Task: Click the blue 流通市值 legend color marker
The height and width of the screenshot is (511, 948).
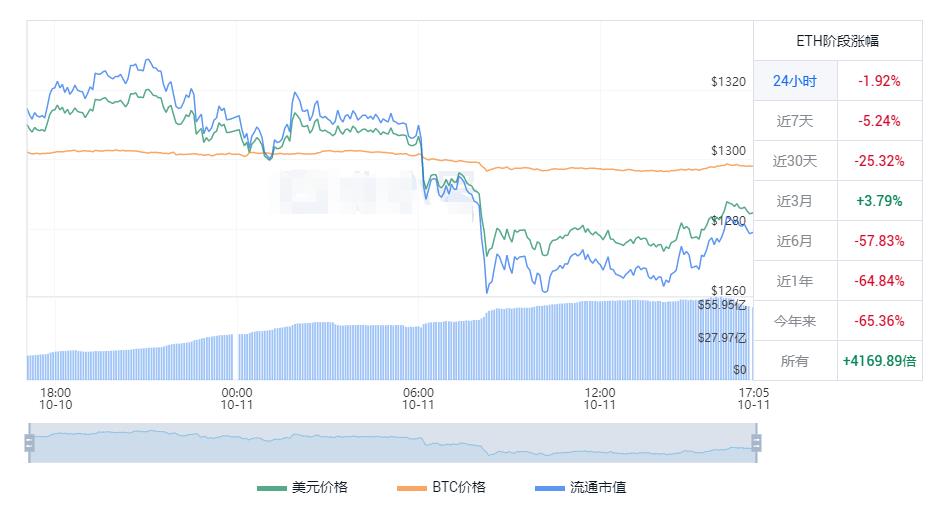Action: tap(549, 488)
